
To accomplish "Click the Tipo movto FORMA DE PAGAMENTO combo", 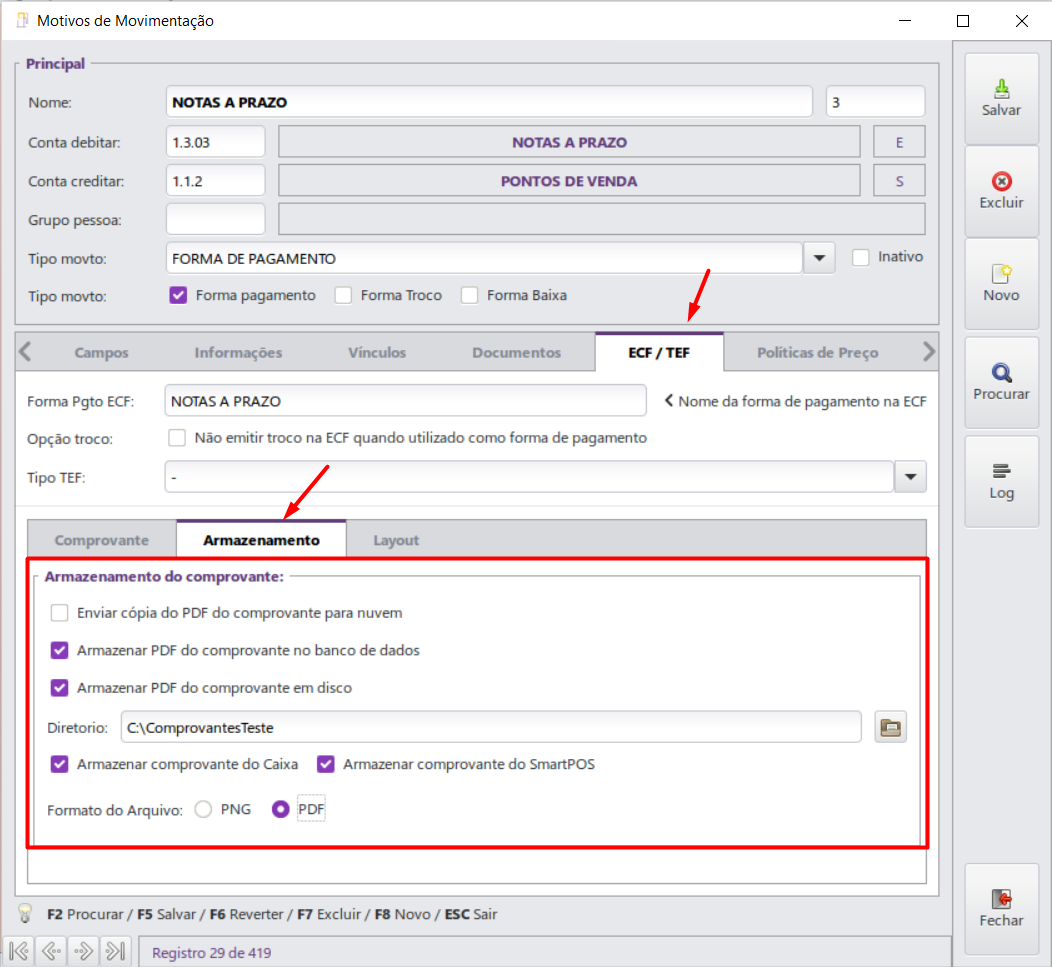I will click(484, 258).
